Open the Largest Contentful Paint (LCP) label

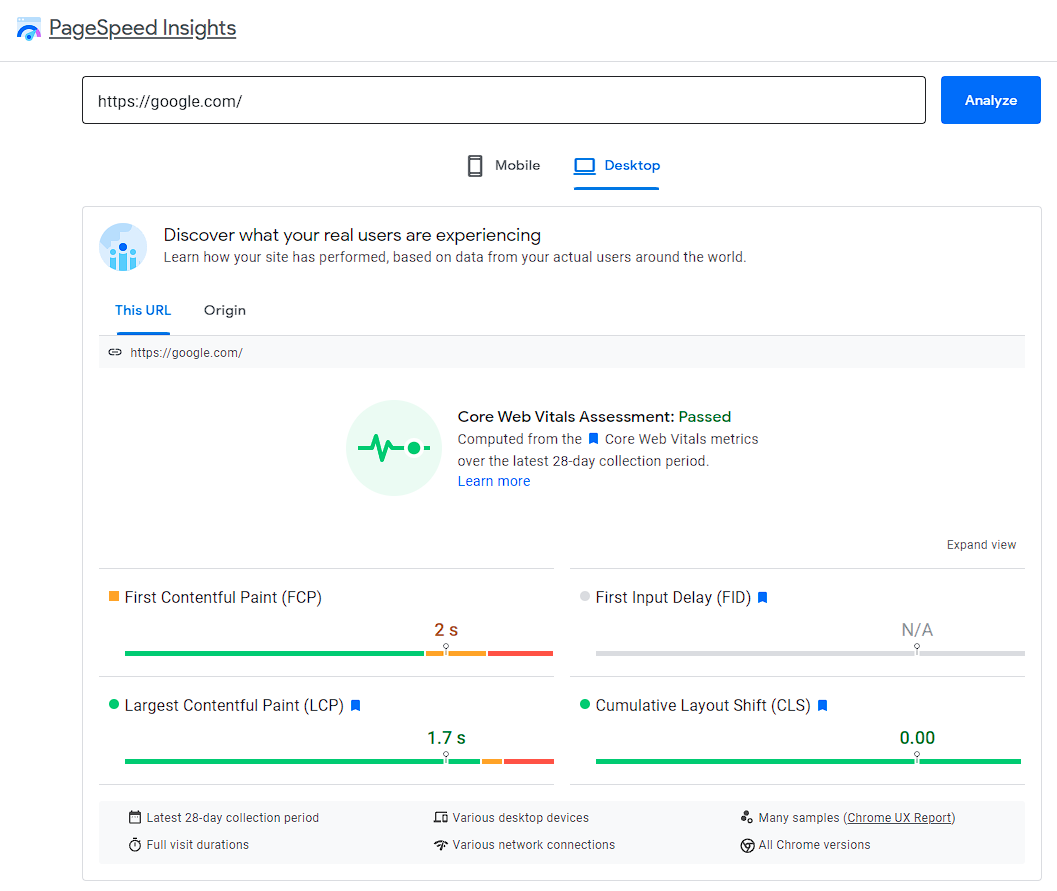(234, 705)
